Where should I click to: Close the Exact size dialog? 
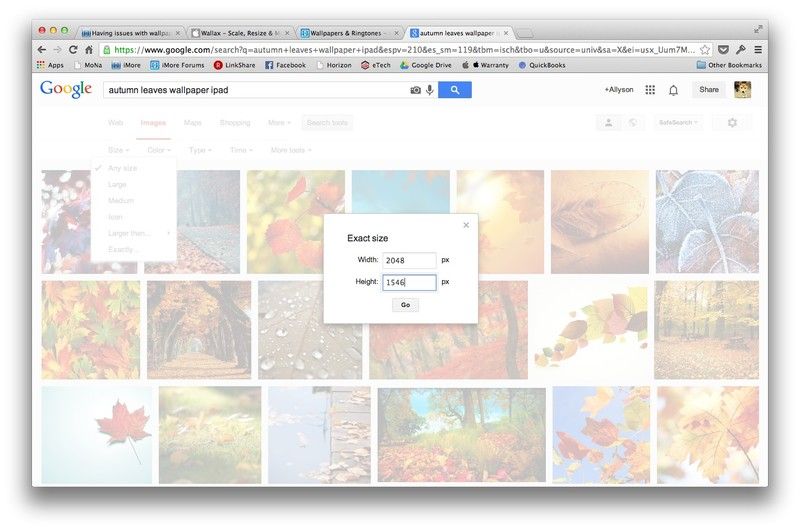pyautogui.click(x=466, y=225)
